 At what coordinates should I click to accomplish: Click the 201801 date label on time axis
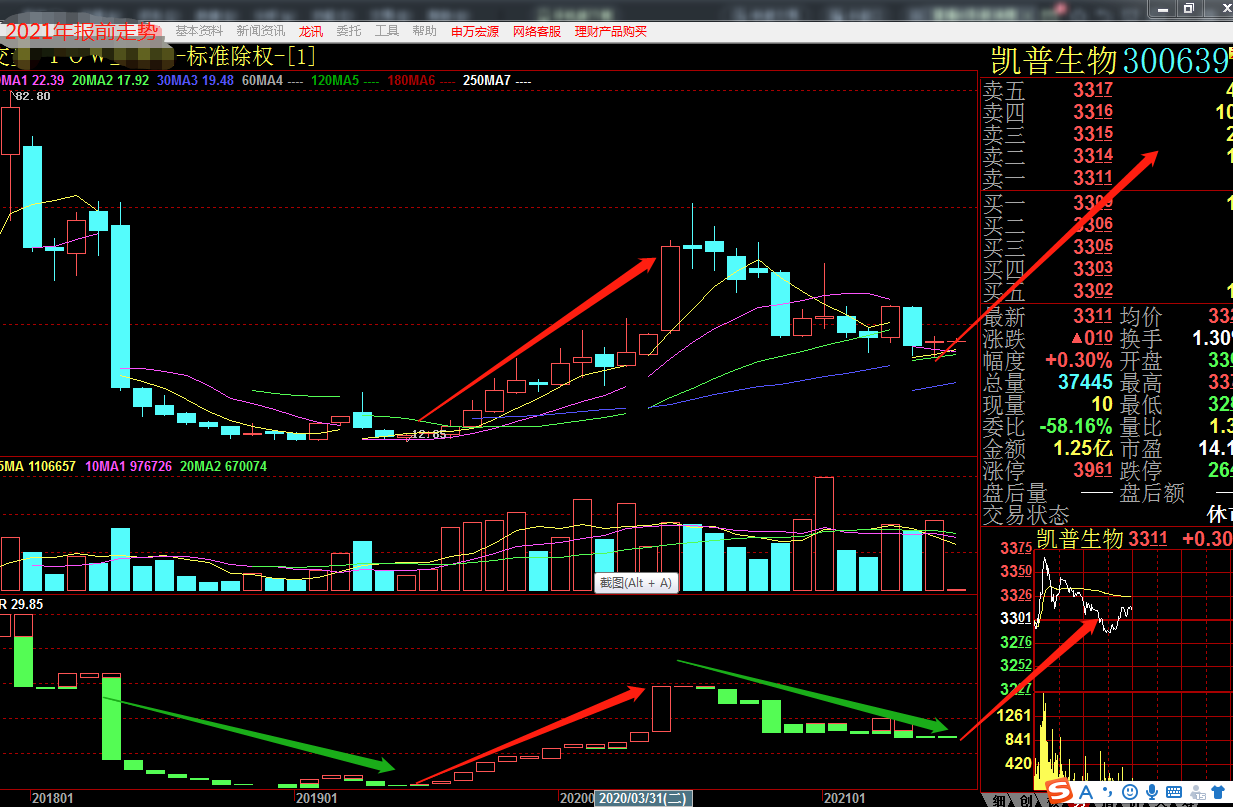click(x=52, y=799)
